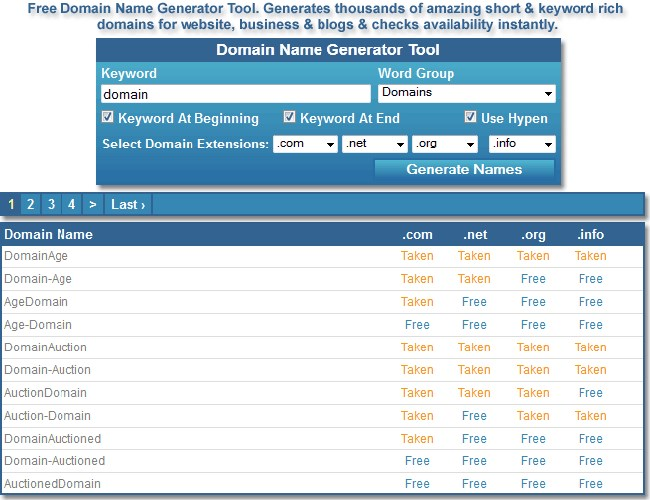The height and width of the screenshot is (500, 650).
Task: Go to results page 3
Action: coord(51,204)
